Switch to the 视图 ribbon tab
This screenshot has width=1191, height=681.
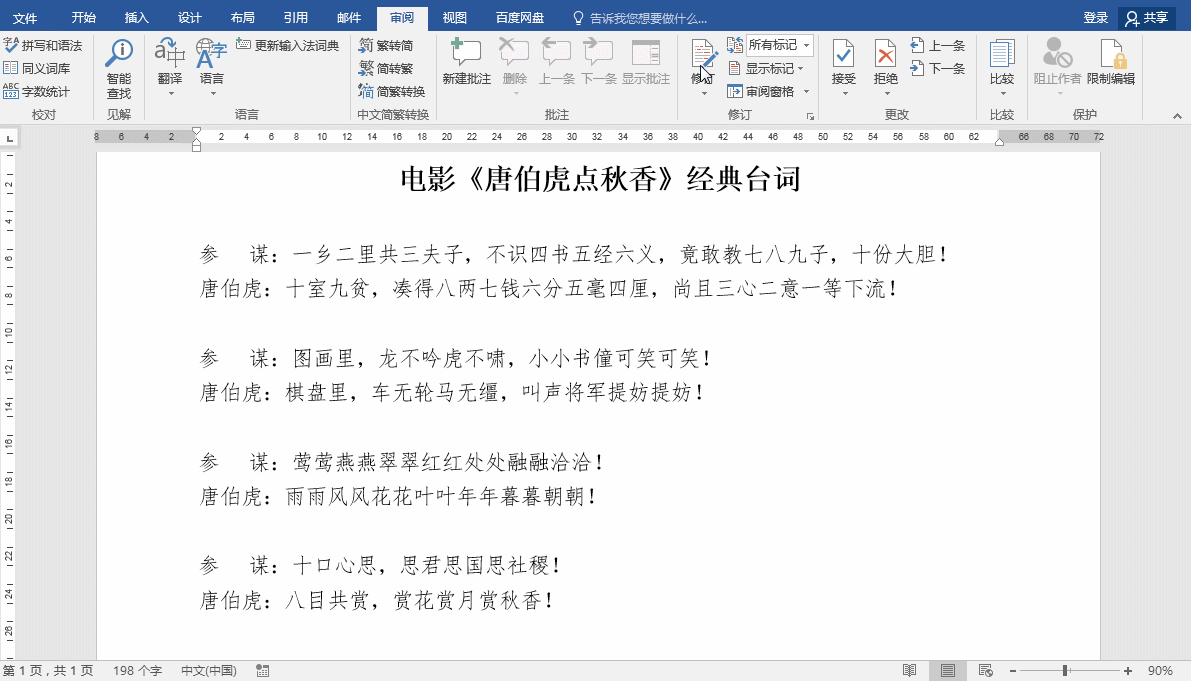pyautogui.click(x=454, y=17)
